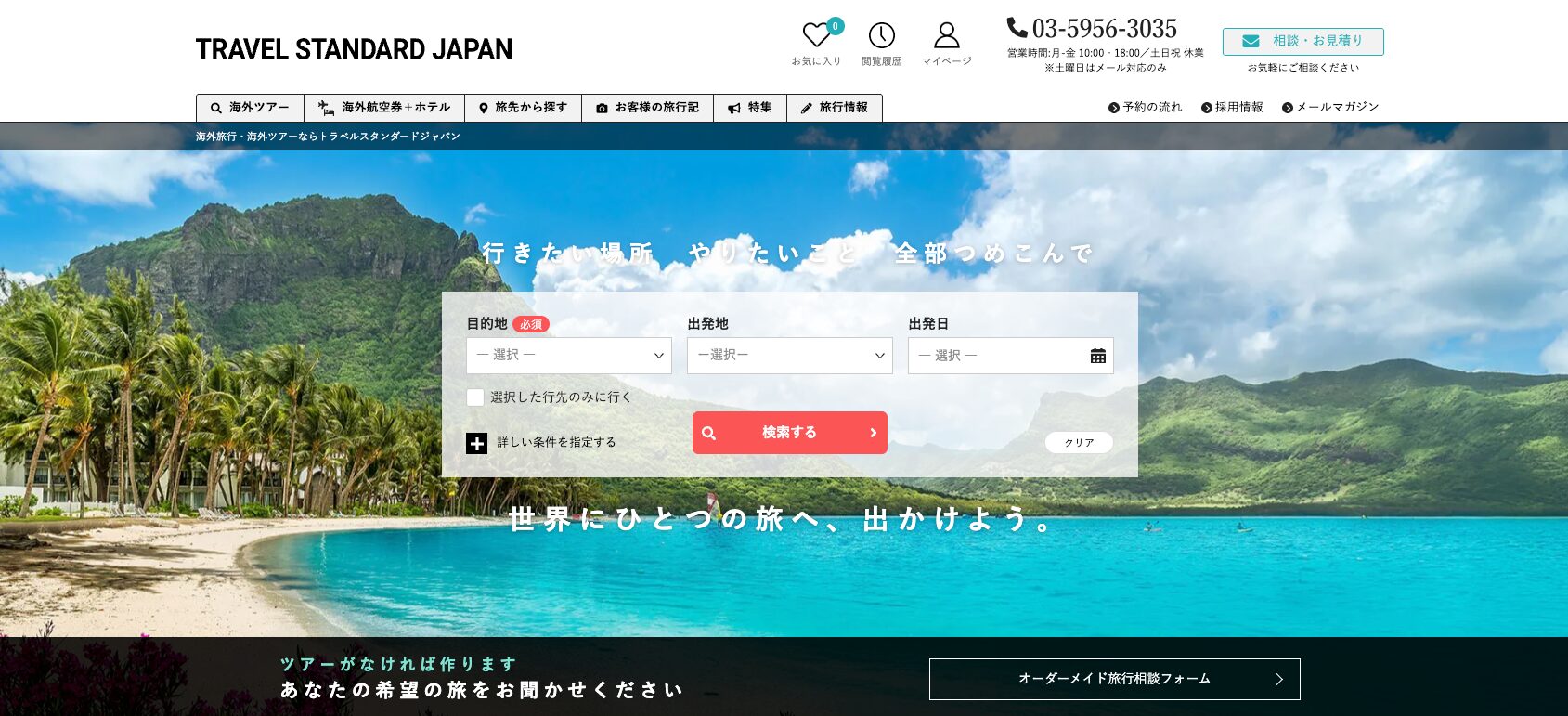Click the envelope icon on 相談・お見積り

(1251, 42)
